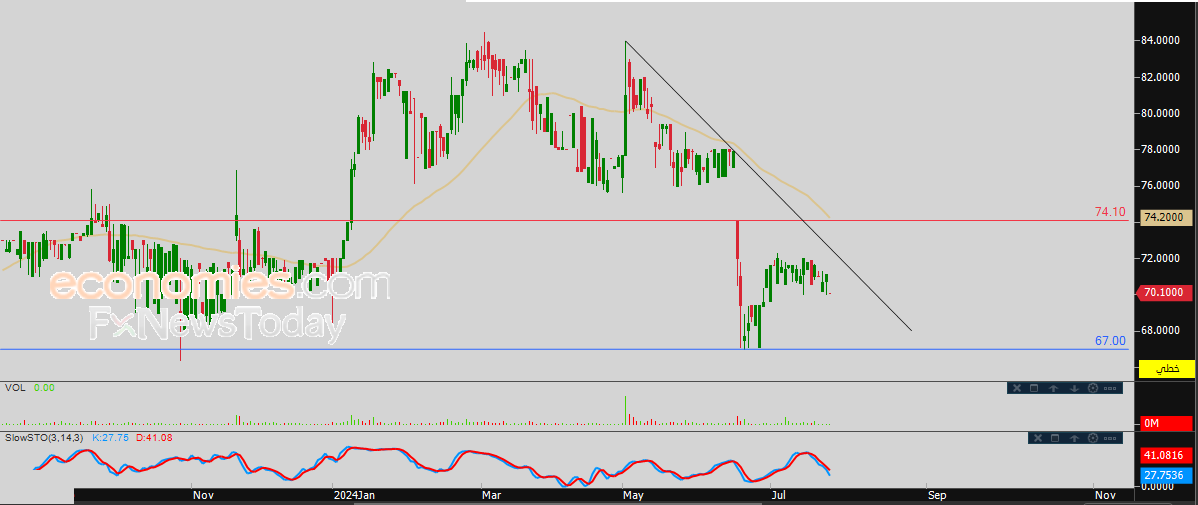Maximize the SlowSTO indicator panel
This screenshot has width=1198, height=505.
pyautogui.click(x=1054, y=438)
